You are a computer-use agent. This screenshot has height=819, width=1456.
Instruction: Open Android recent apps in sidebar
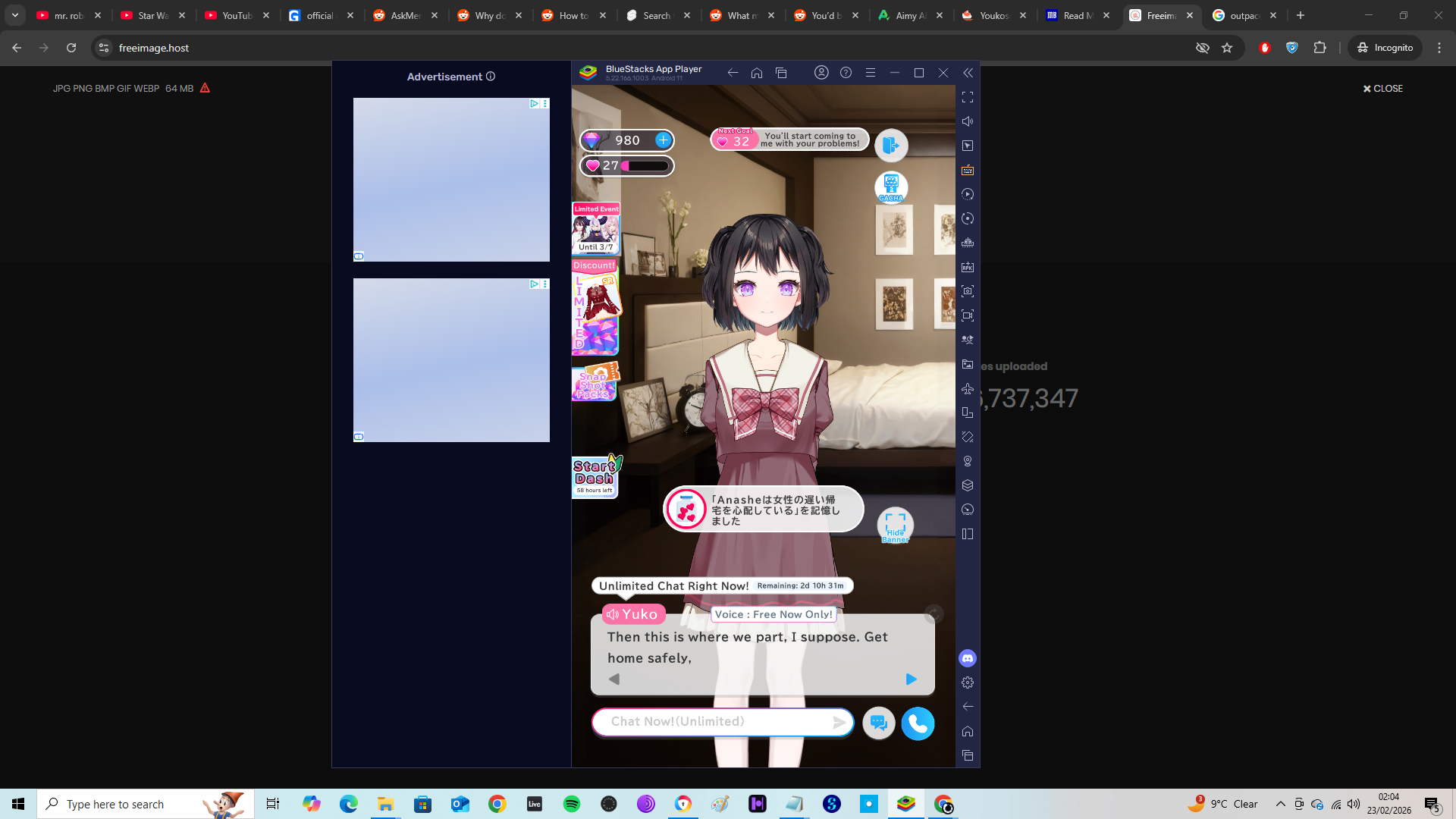[x=968, y=755]
